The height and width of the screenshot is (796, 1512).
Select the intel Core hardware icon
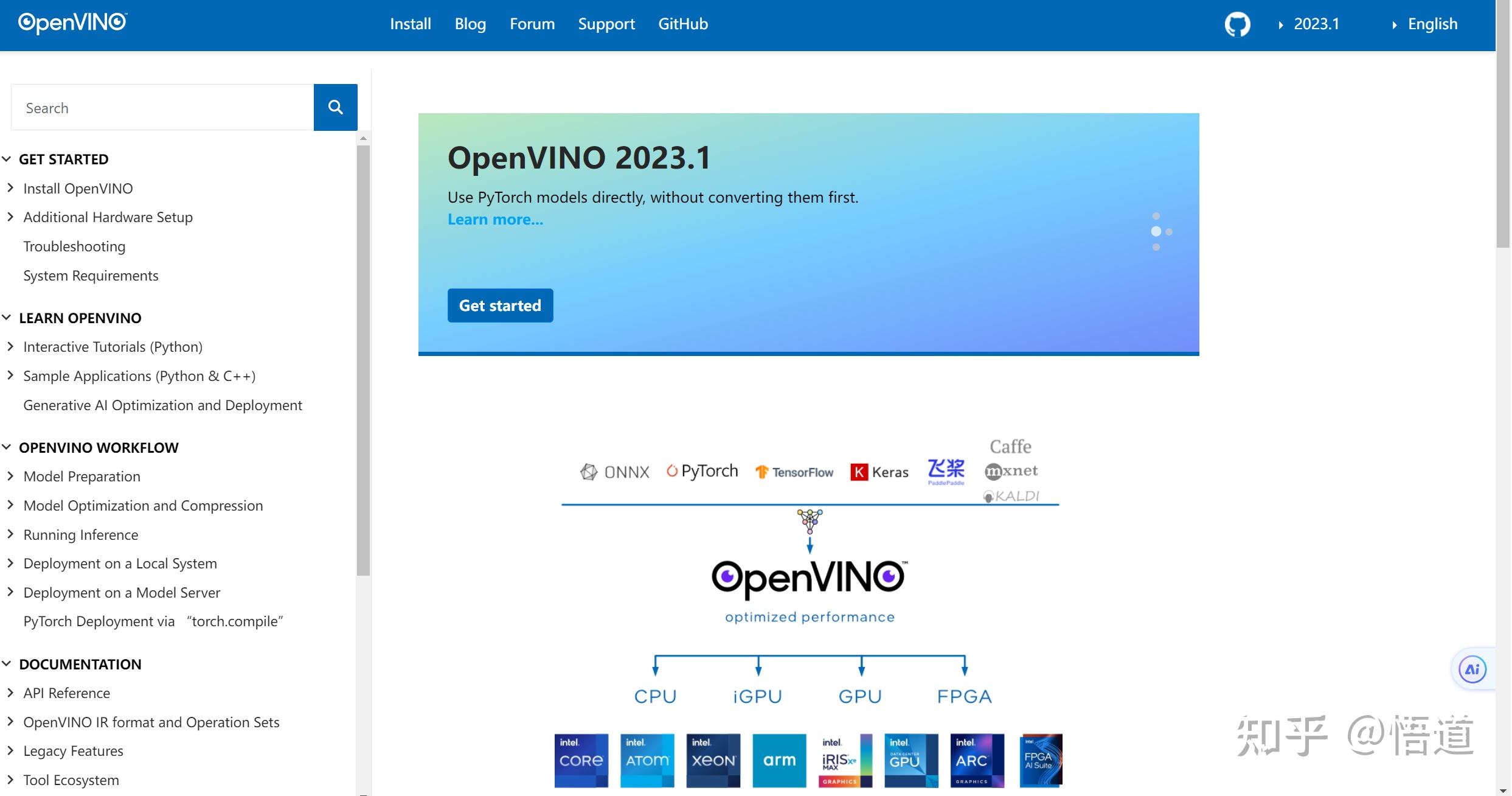tap(581, 761)
